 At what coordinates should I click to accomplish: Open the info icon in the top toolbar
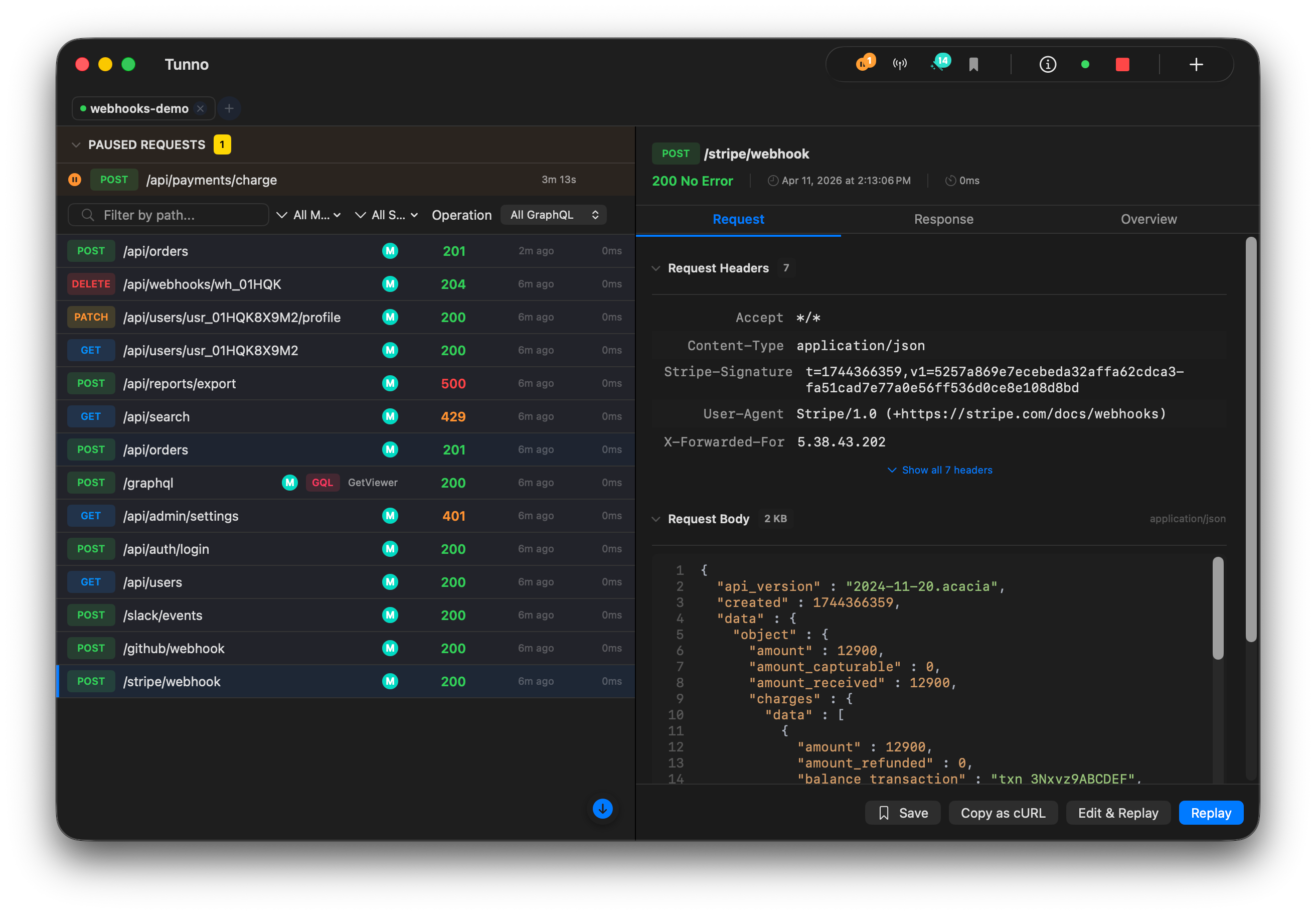(1047, 64)
